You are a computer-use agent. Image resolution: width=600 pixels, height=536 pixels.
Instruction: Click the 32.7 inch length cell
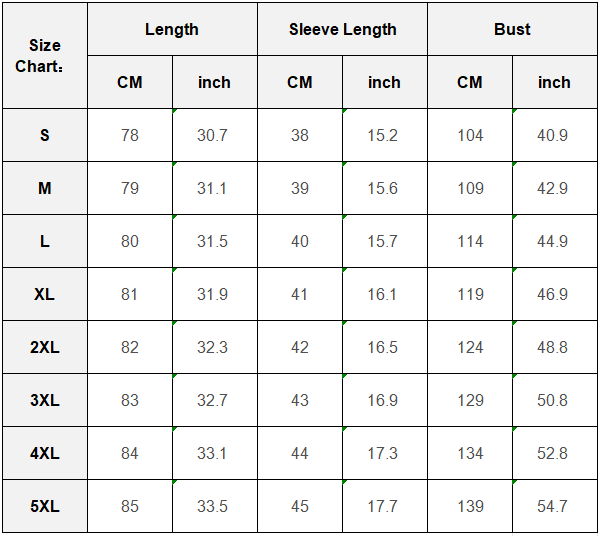[x=213, y=400]
